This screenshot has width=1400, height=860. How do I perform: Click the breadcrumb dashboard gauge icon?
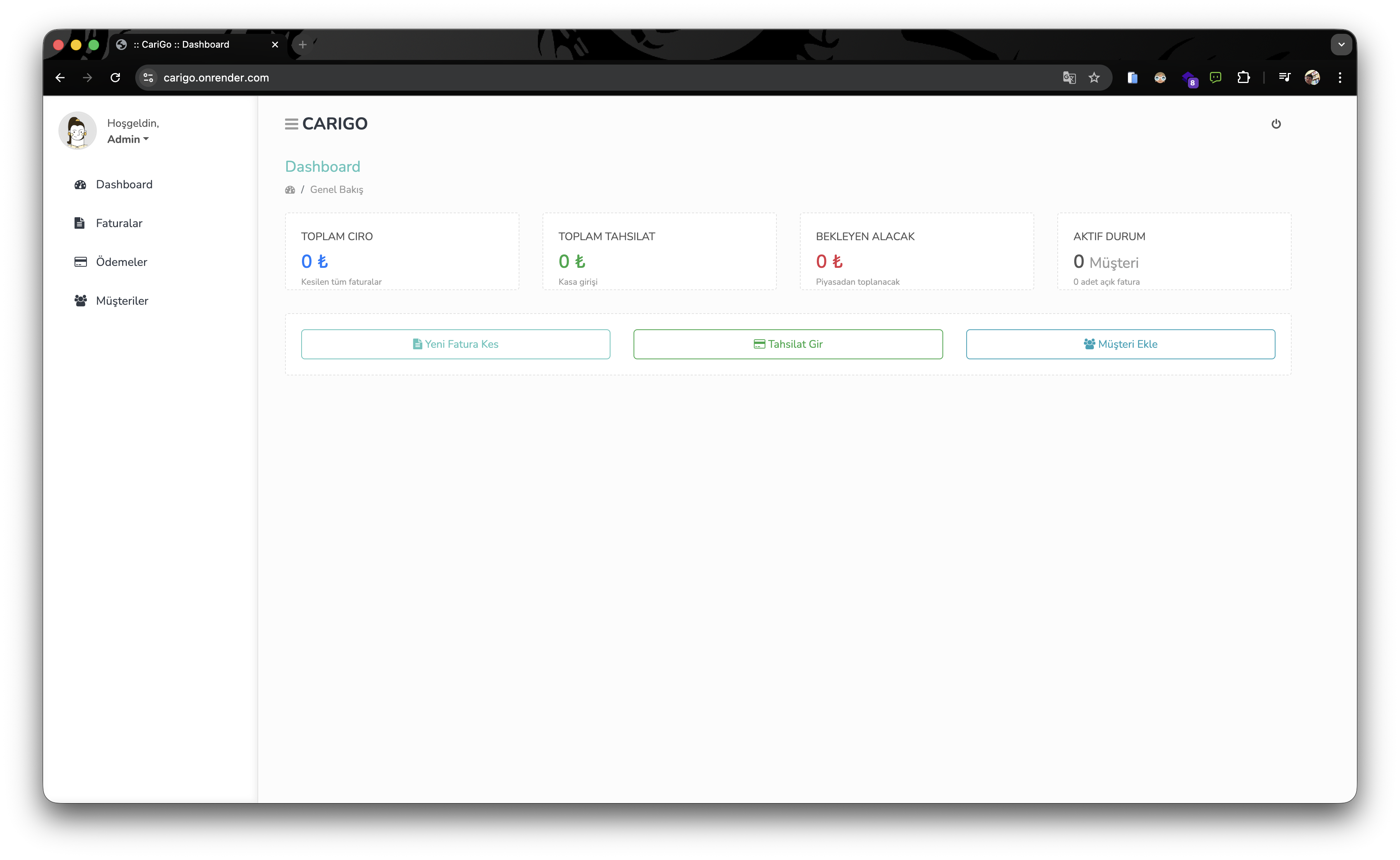click(x=290, y=190)
